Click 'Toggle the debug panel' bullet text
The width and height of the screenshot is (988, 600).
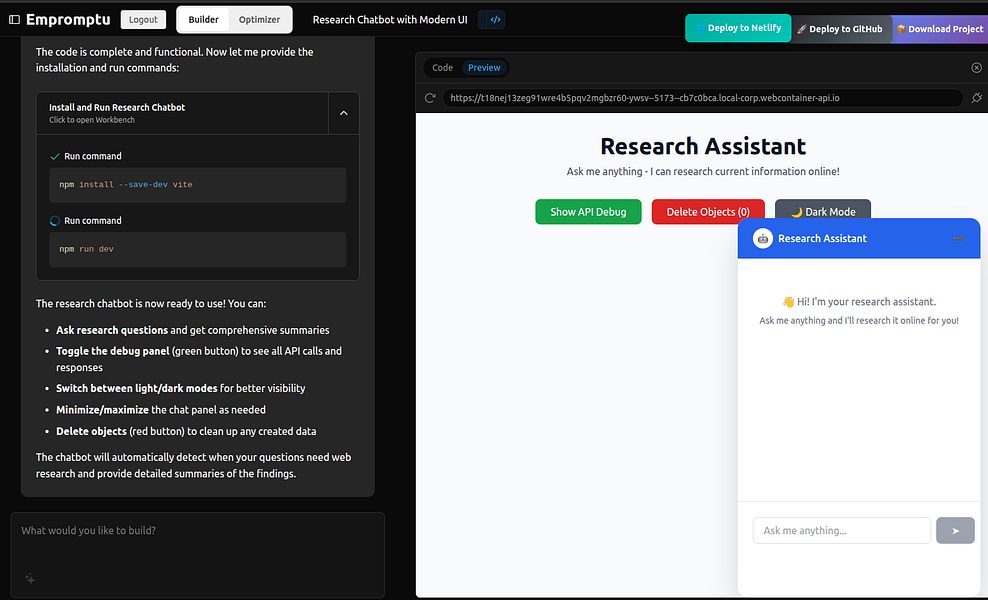113,351
